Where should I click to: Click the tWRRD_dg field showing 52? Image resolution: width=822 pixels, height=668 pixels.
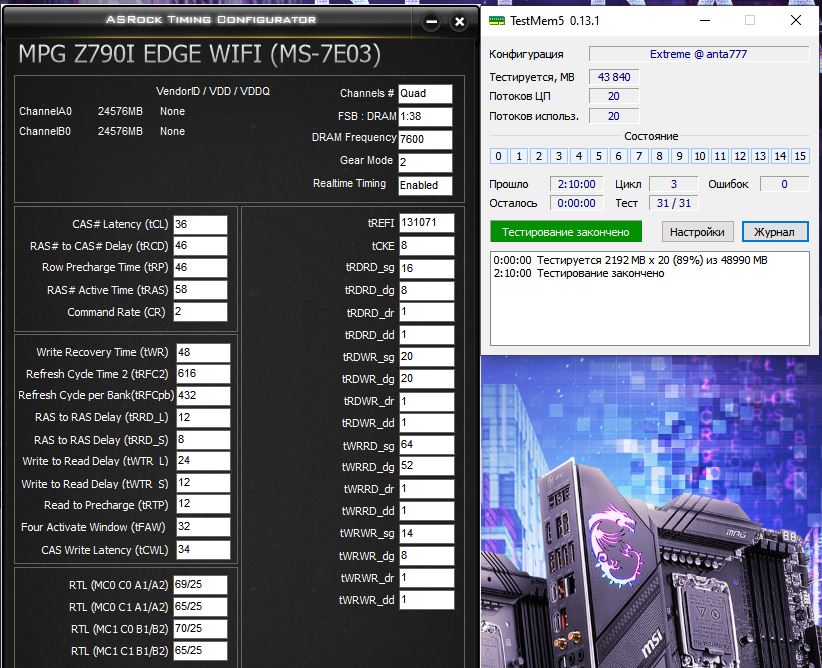click(x=427, y=466)
